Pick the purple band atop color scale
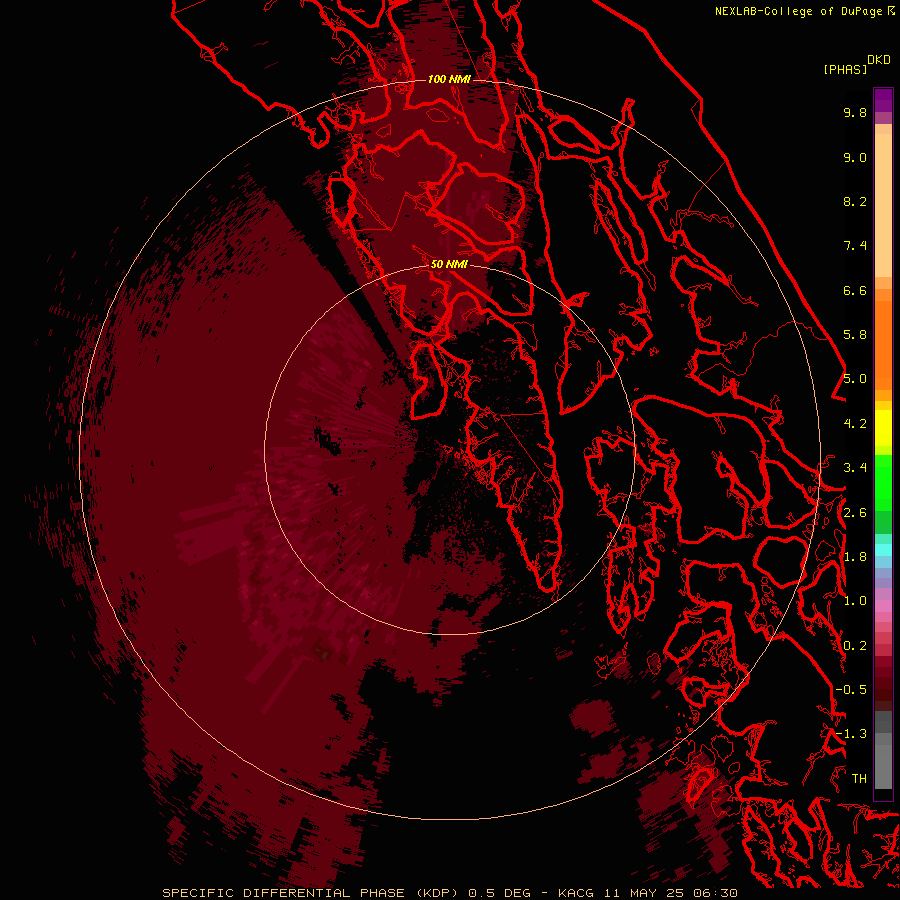 point(883,100)
